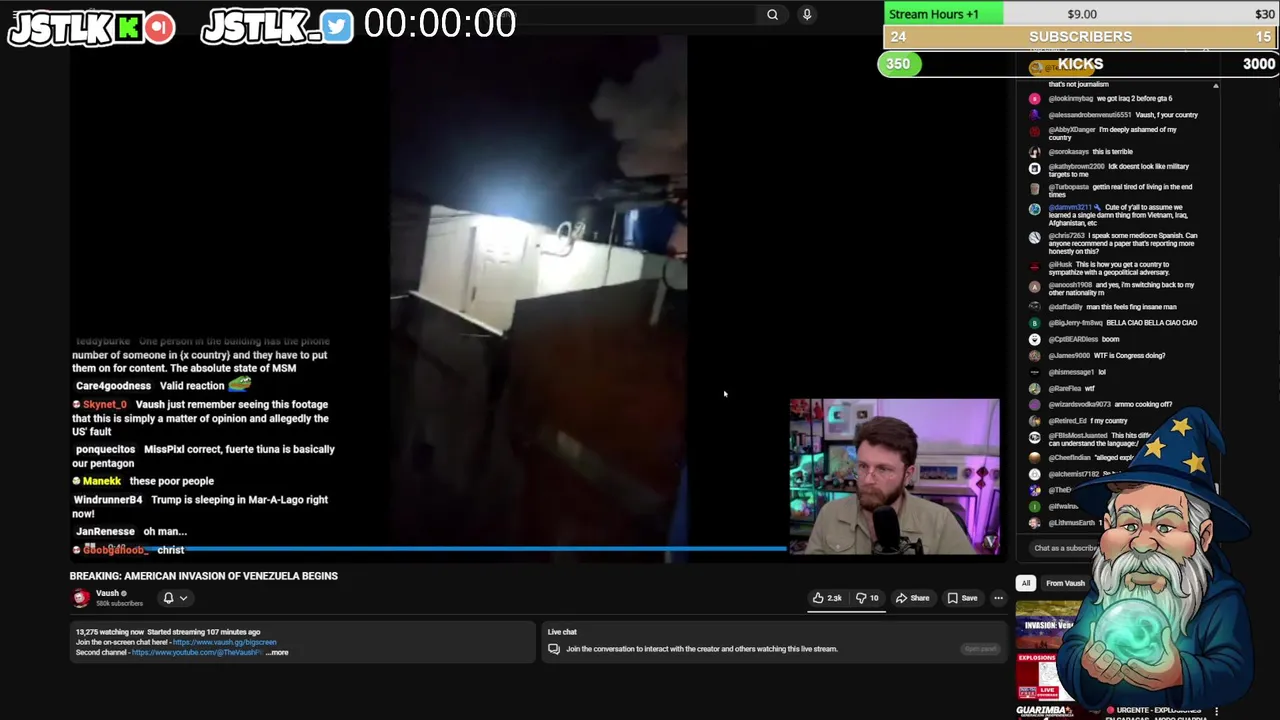Viewport: 1280px width, 720px height.
Task: Open options for URGENTE video
Action: point(1216,712)
